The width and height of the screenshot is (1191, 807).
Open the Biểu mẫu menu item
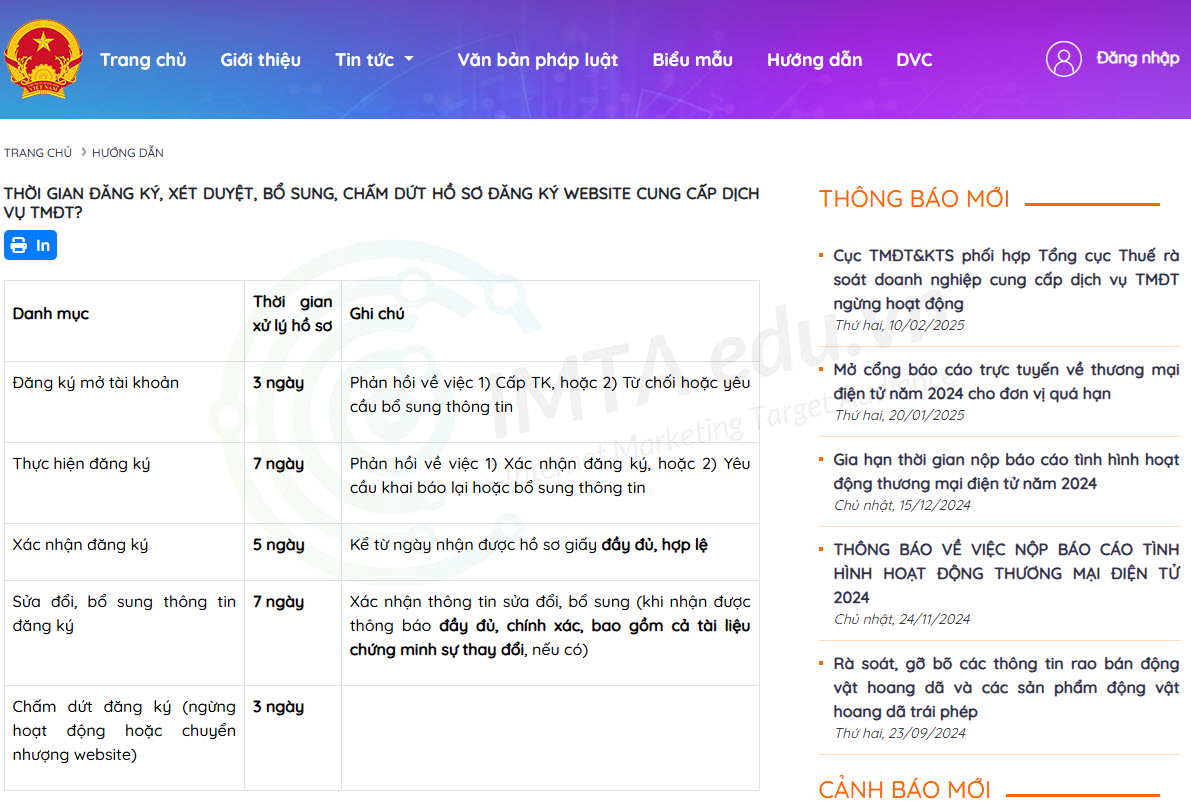693,59
